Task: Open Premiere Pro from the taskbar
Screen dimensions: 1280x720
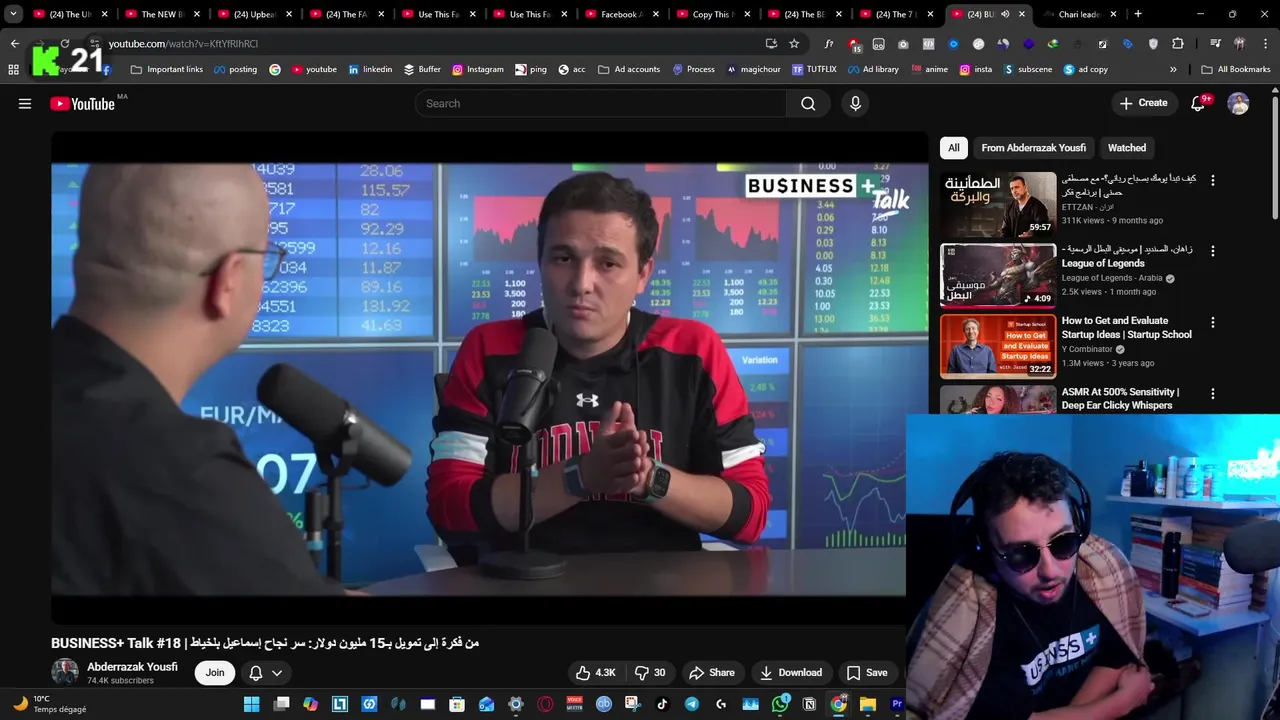Action: [x=897, y=704]
